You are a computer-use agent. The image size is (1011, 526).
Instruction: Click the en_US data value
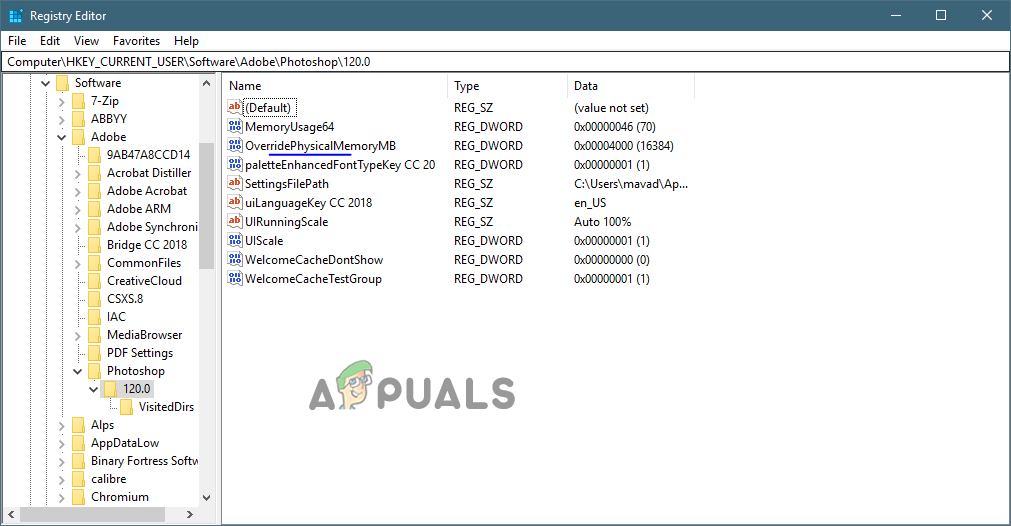(590, 202)
